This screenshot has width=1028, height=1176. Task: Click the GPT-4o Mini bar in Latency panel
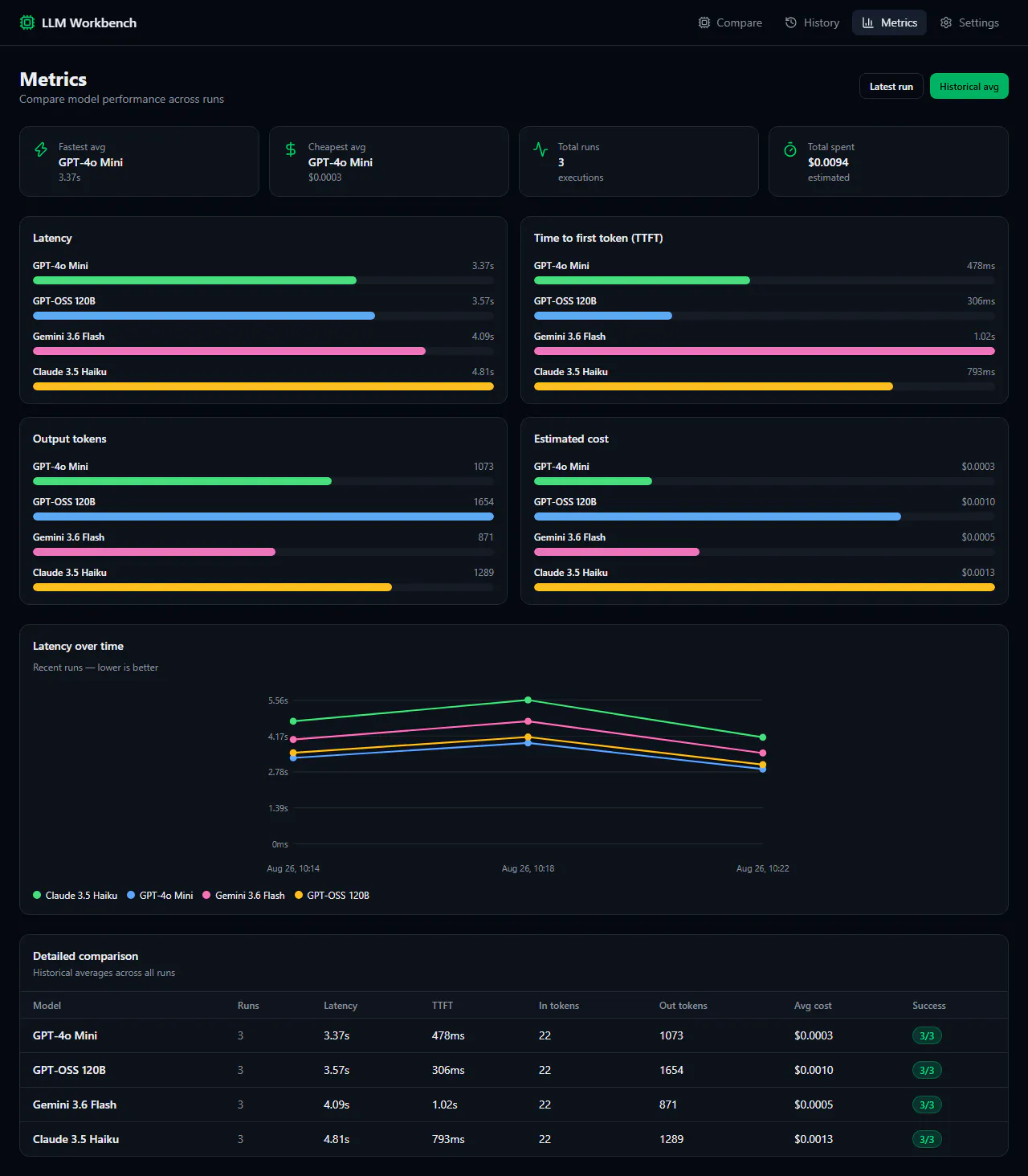(194, 280)
